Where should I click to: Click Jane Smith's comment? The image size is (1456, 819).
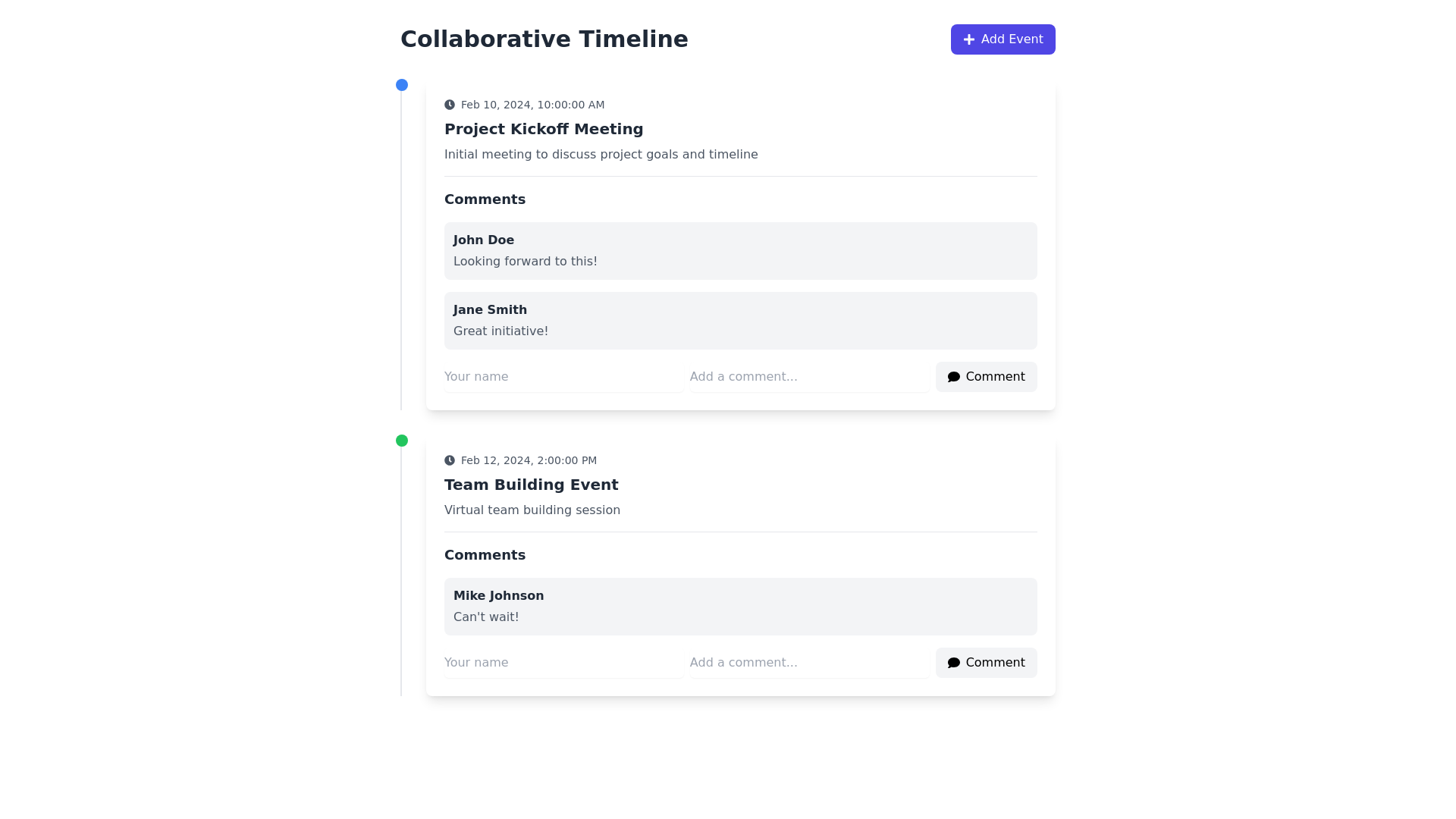tap(740, 321)
